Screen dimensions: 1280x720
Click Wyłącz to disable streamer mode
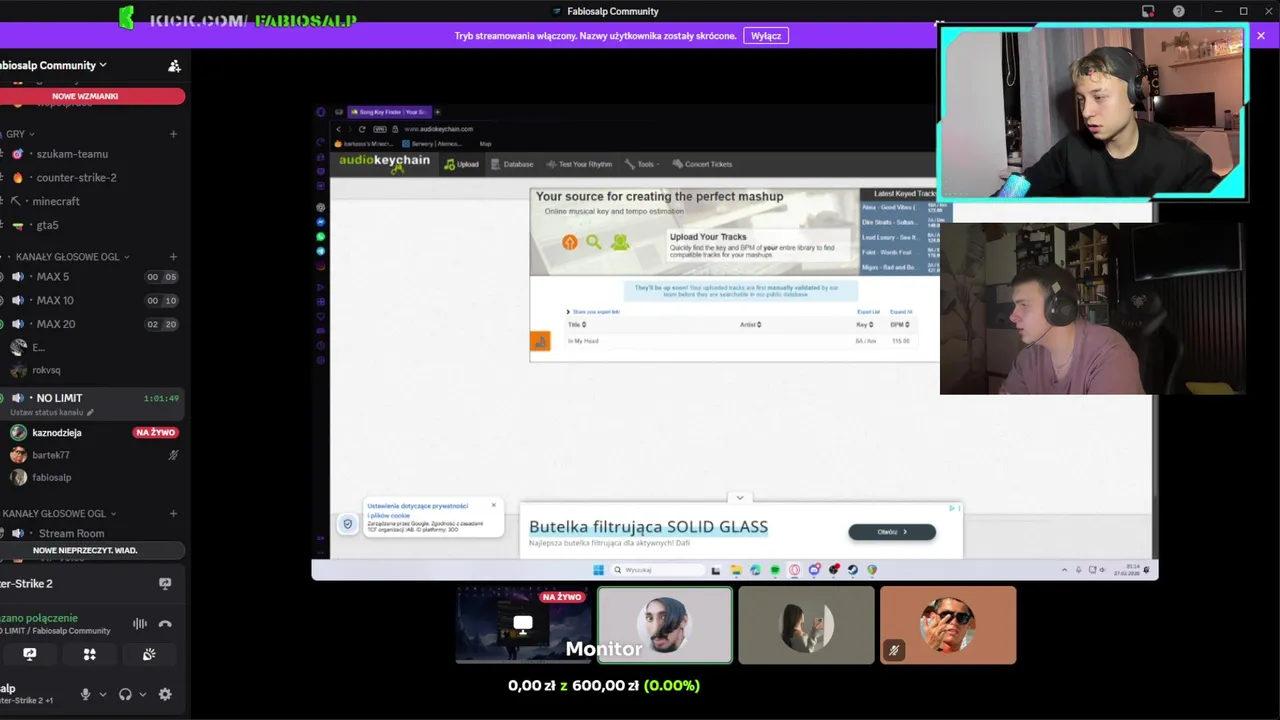766,36
